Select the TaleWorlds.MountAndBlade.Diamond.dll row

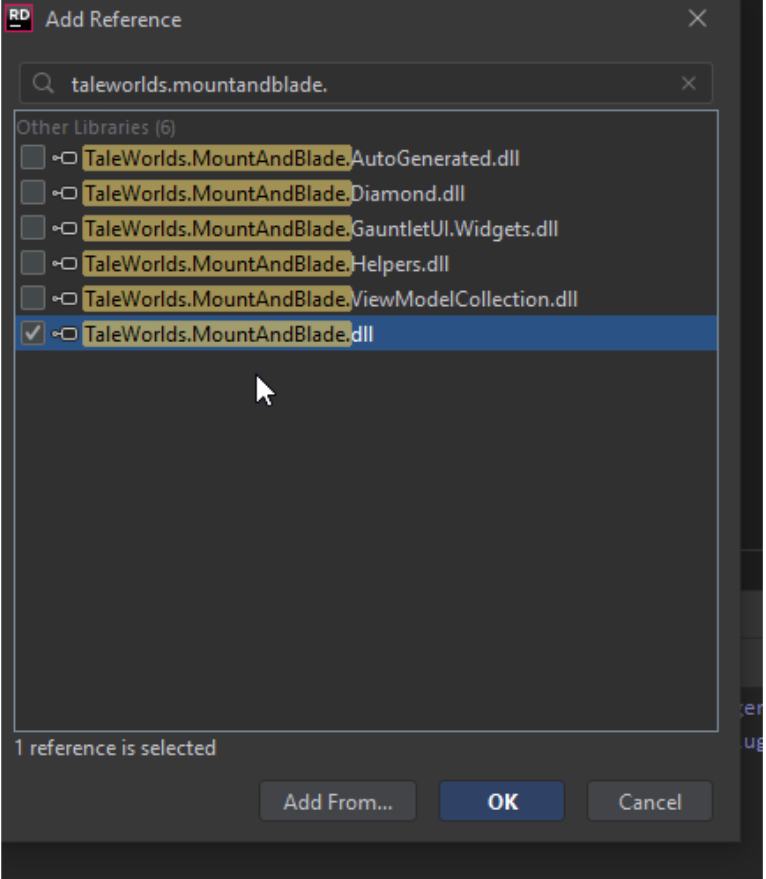point(366,193)
